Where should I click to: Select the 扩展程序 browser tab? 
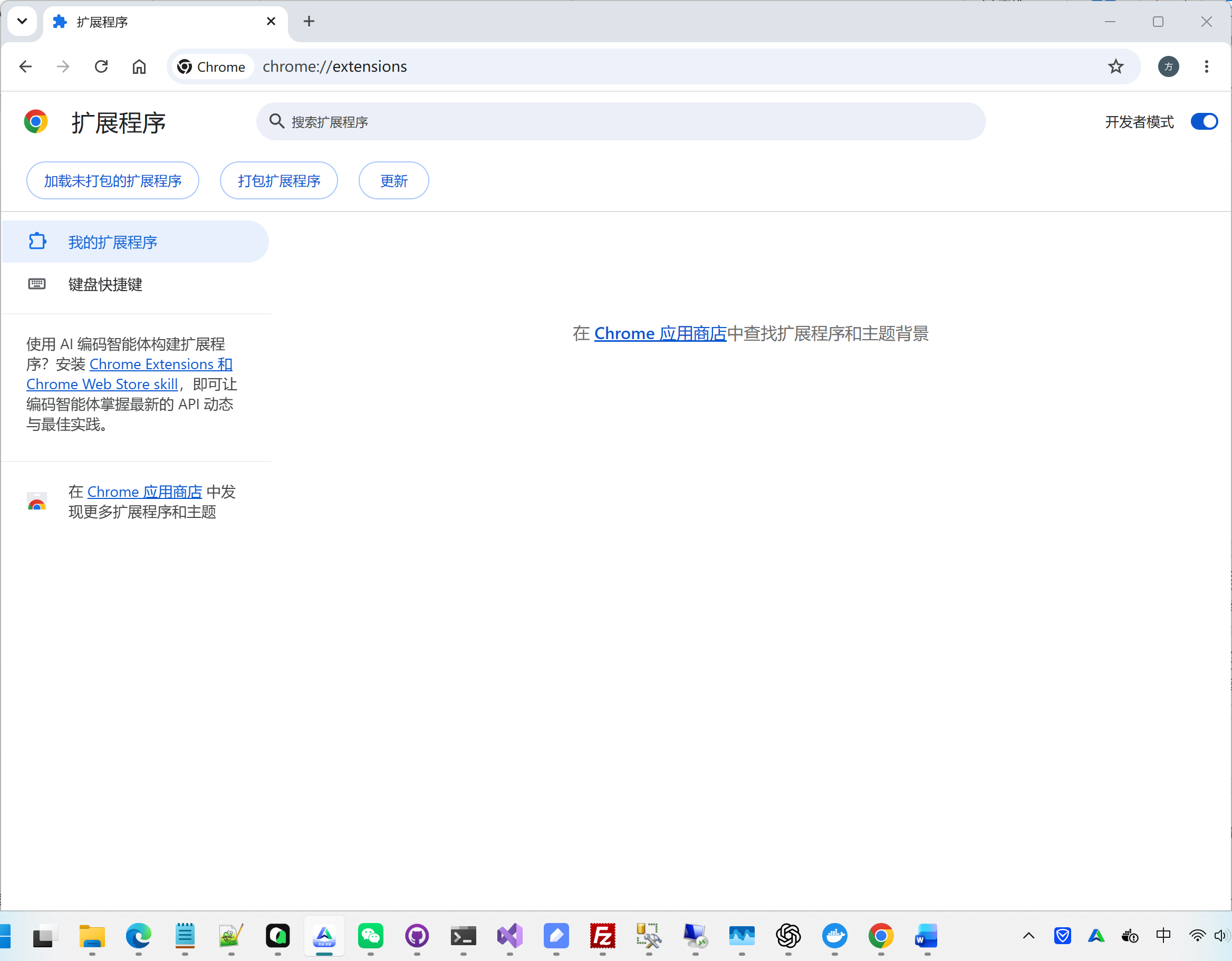click(x=165, y=23)
